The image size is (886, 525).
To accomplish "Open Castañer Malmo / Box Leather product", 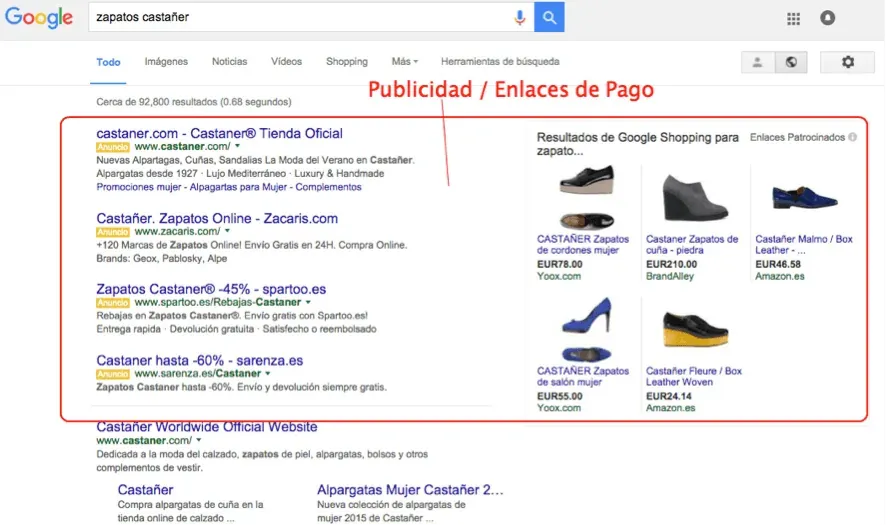I will click(804, 245).
